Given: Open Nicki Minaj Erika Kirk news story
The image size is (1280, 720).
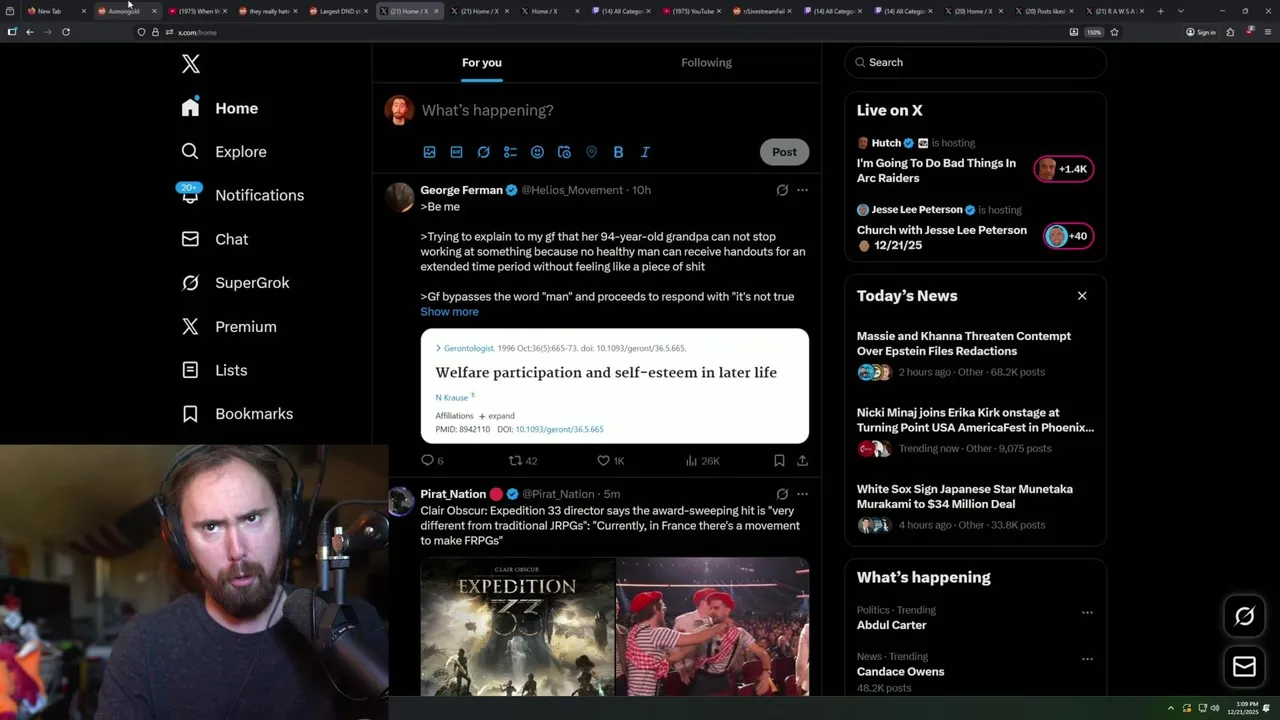Looking at the screenshot, I should 975,433.
